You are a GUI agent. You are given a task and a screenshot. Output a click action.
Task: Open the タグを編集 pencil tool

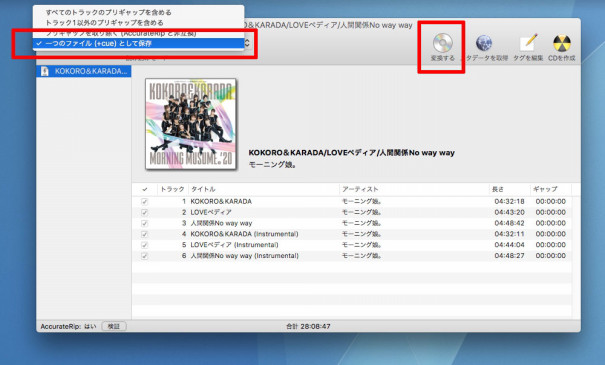528,43
